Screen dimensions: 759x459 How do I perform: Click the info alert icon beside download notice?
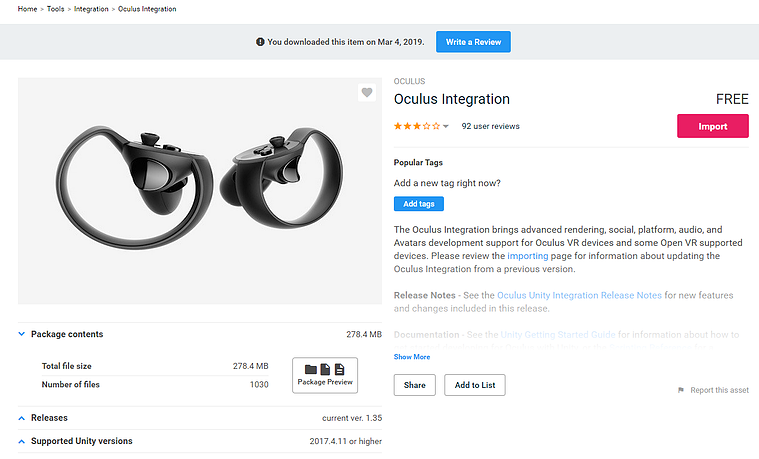[x=260, y=42]
